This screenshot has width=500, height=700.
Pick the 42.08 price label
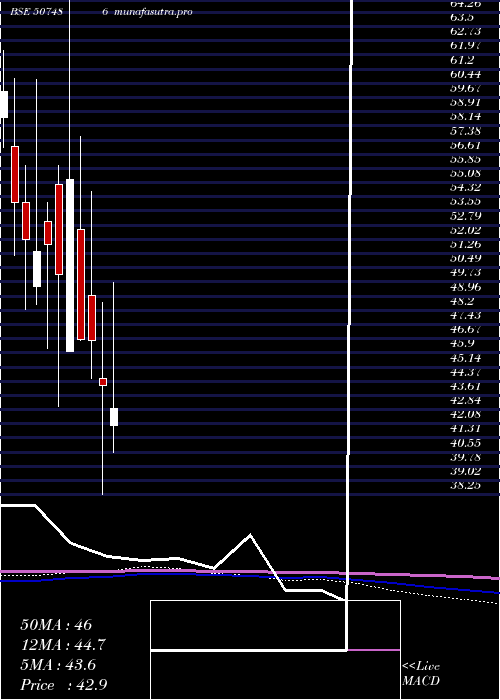tap(465, 415)
